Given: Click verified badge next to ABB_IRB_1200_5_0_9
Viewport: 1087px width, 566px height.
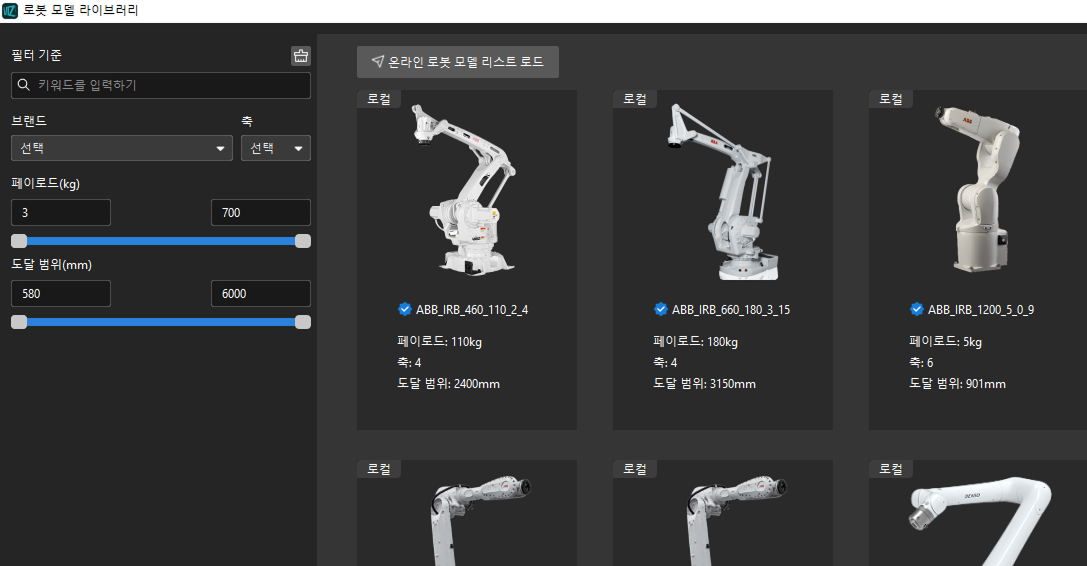Looking at the screenshot, I should [916, 309].
